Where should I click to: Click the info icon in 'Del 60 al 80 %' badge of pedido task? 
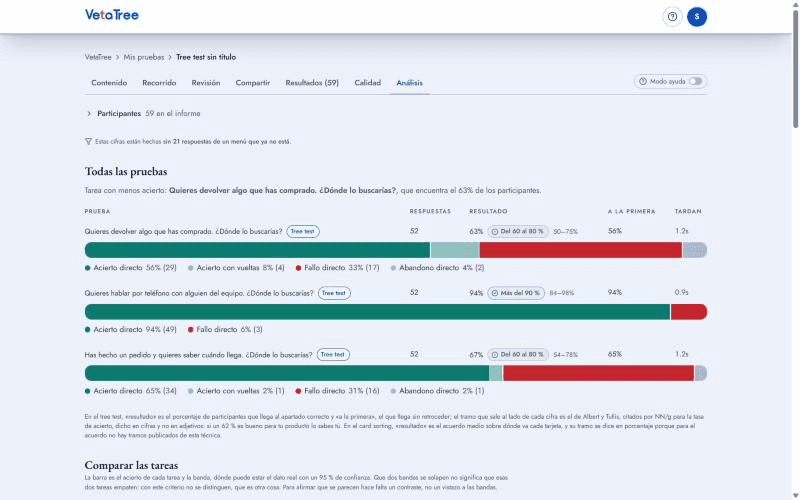click(x=494, y=355)
